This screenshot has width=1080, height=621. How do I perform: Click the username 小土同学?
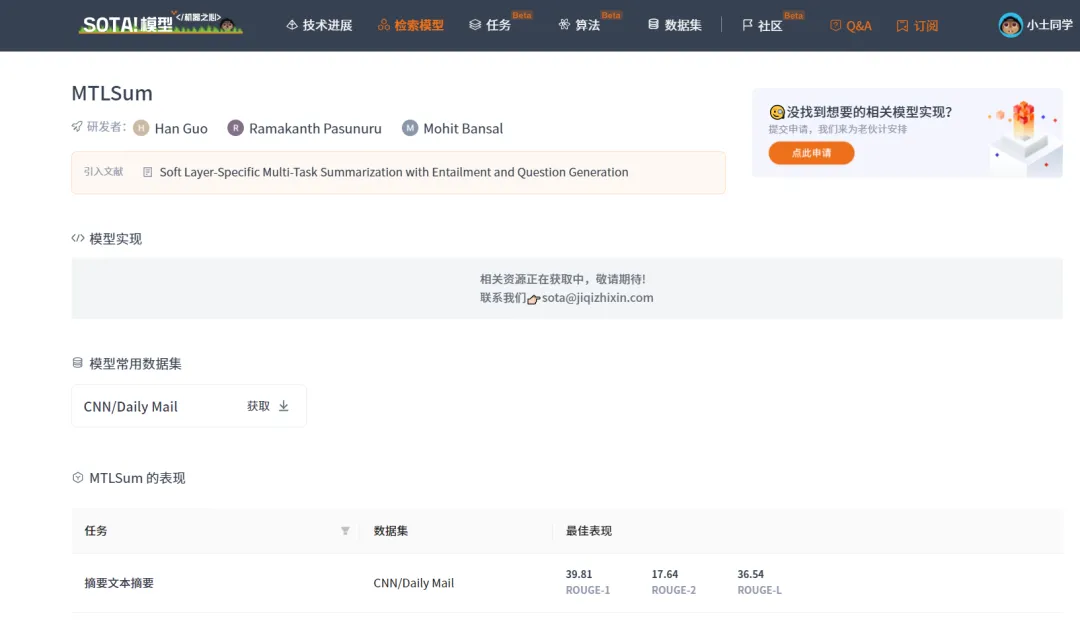(x=1049, y=25)
